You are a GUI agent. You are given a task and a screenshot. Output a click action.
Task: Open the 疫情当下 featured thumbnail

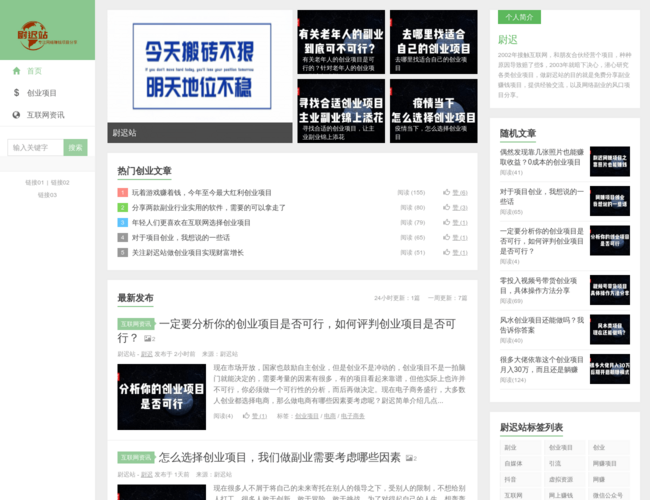click(x=433, y=110)
